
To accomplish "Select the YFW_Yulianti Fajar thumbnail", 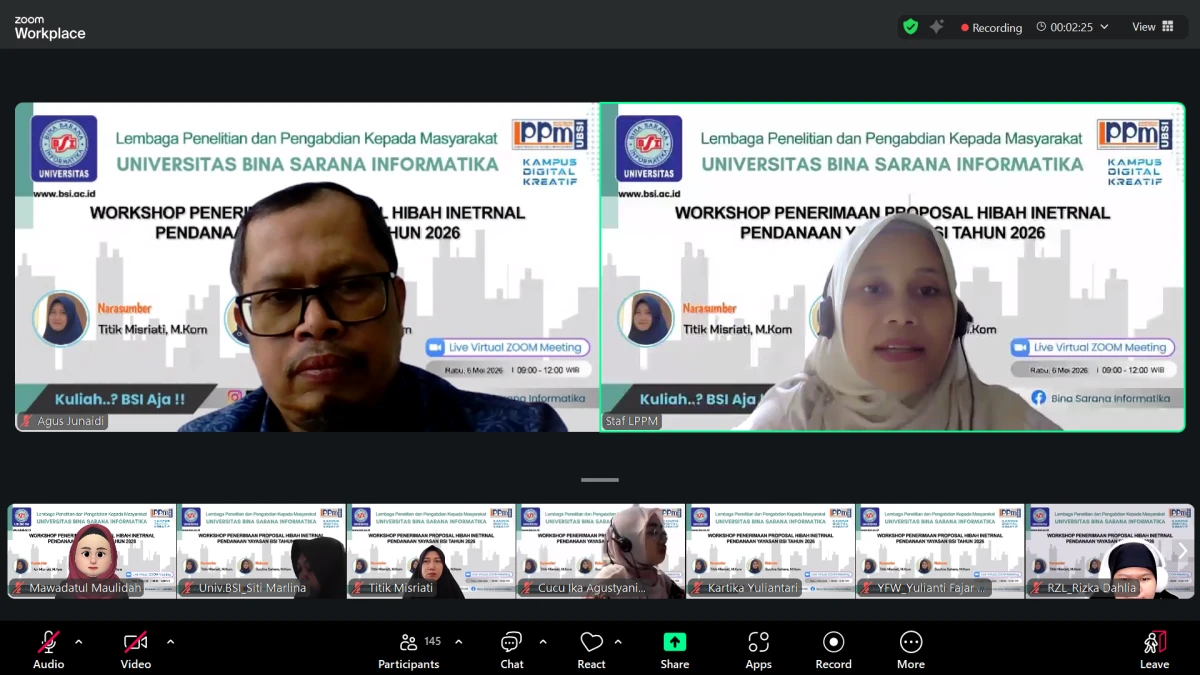I will [x=940, y=551].
